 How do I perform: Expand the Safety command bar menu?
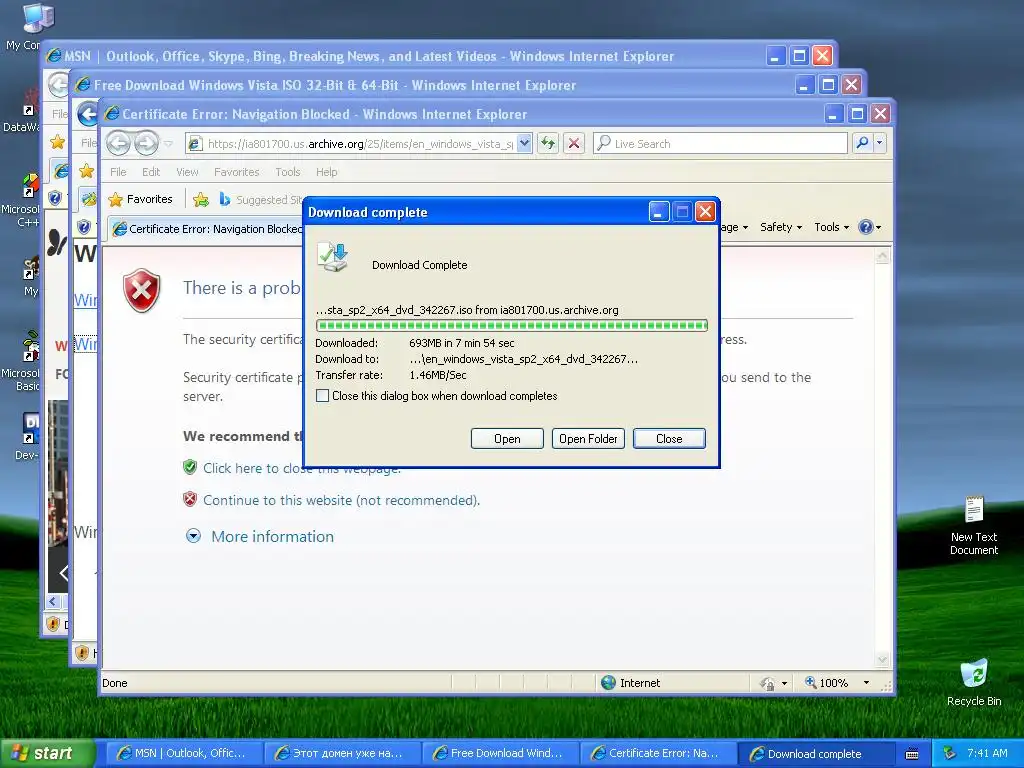[x=780, y=227]
